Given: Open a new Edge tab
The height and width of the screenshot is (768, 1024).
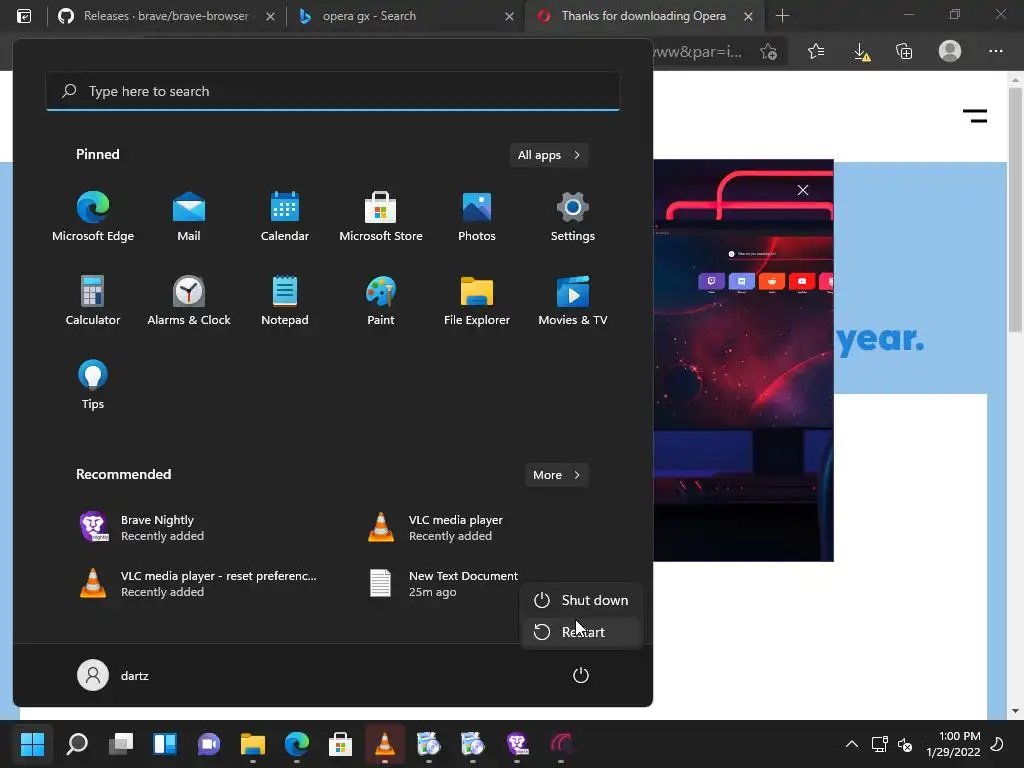Looking at the screenshot, I should click(782, 16).
